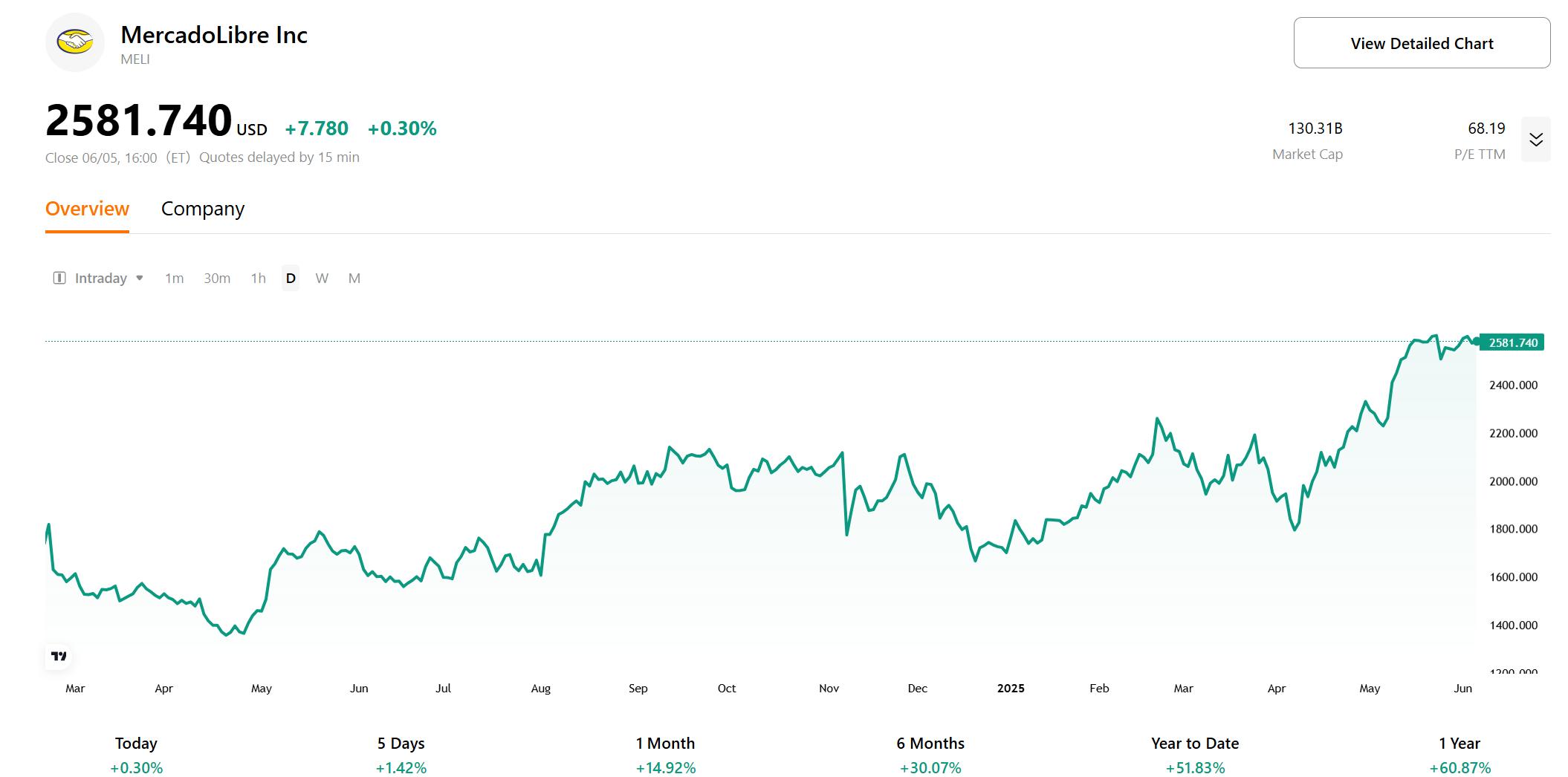Open the Intraday dropdown arrow

point(140,278)
